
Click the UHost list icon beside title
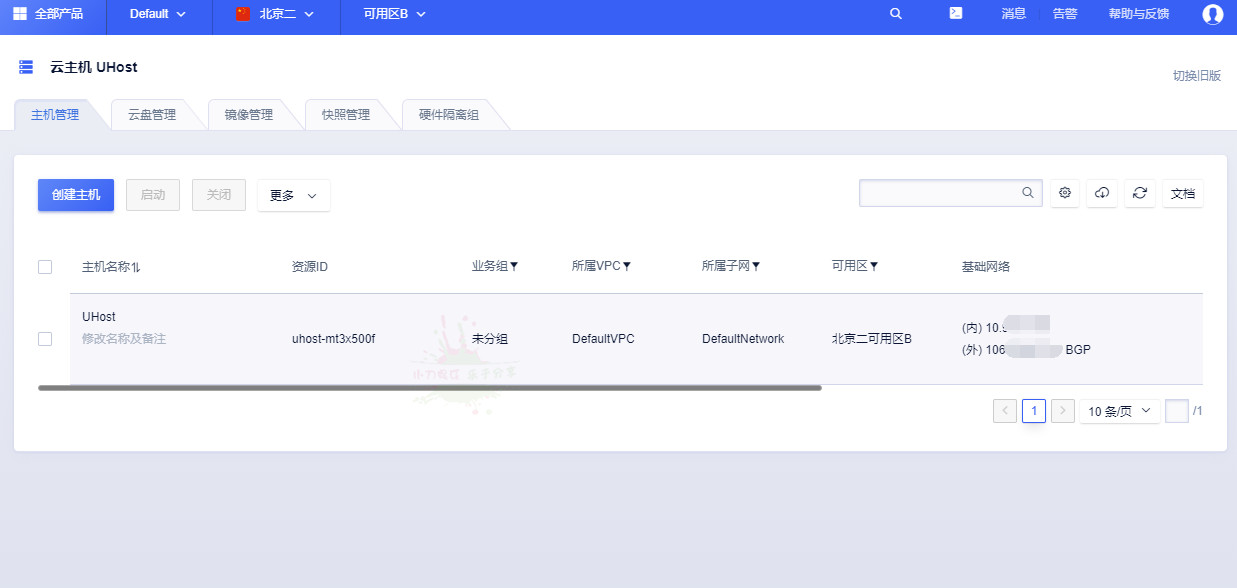[x=26, y=67]
